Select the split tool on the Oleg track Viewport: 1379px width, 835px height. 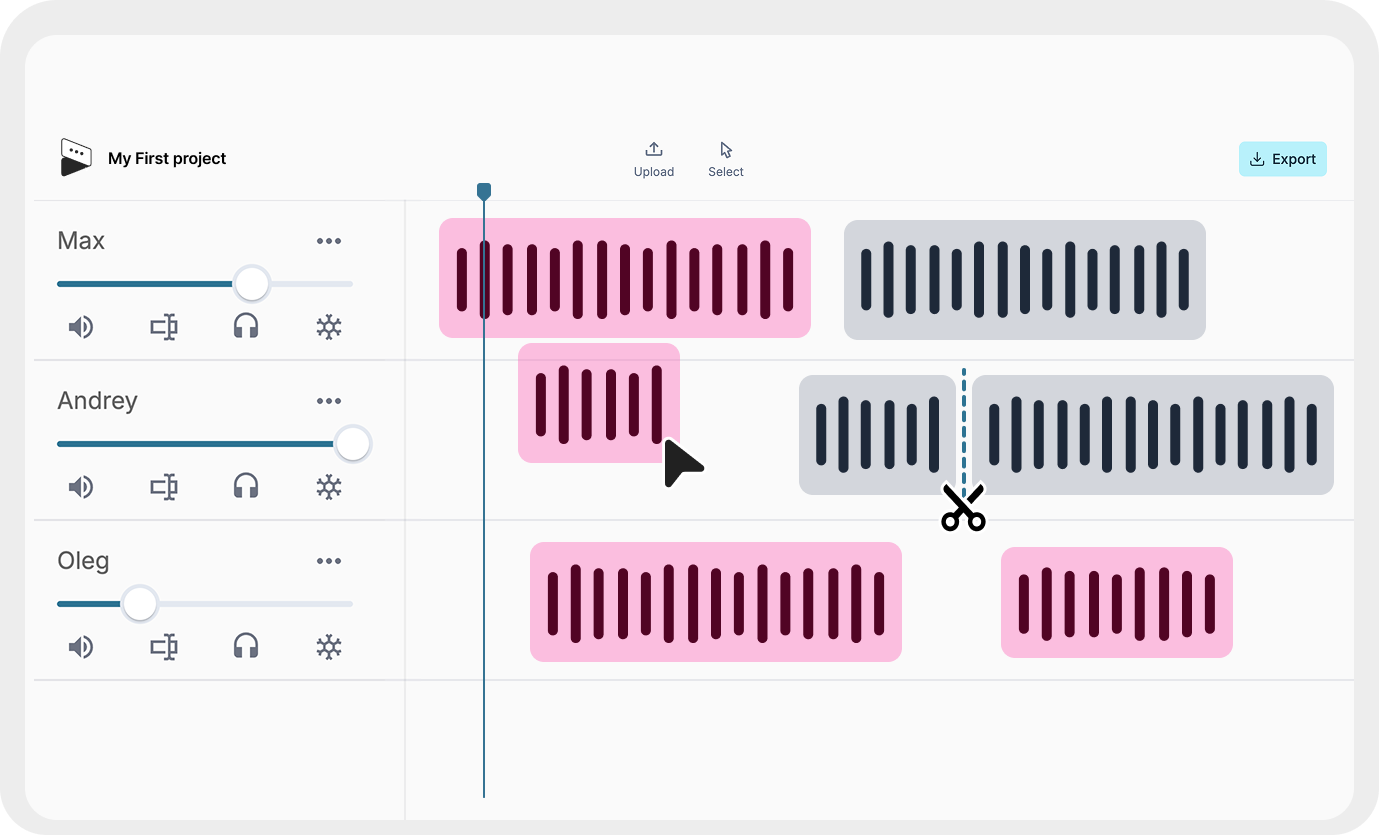click(164, 647)
